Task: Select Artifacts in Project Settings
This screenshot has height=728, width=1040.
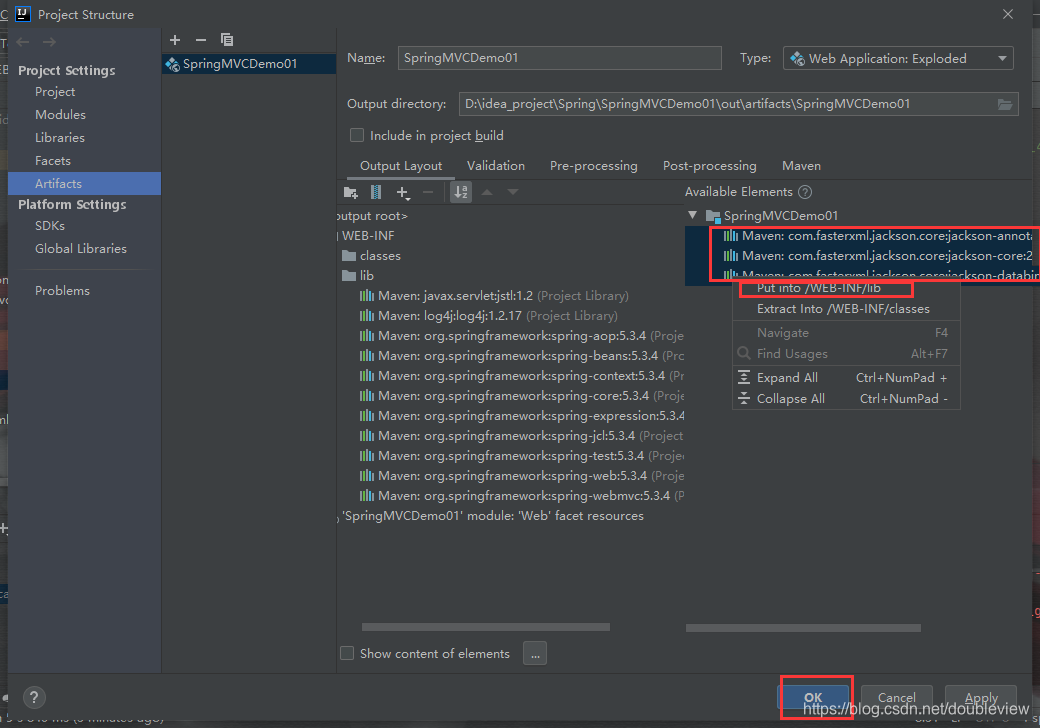Action: (x=84, y=184)
